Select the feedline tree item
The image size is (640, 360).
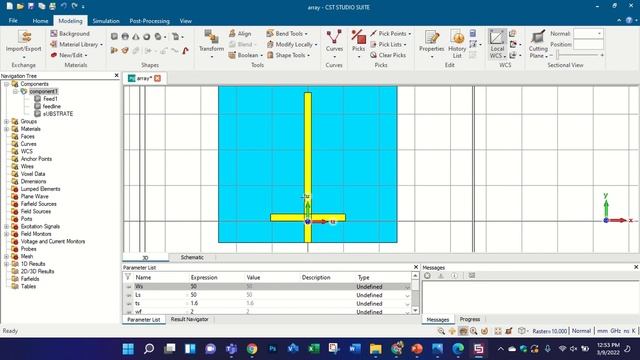pos(51,106)
